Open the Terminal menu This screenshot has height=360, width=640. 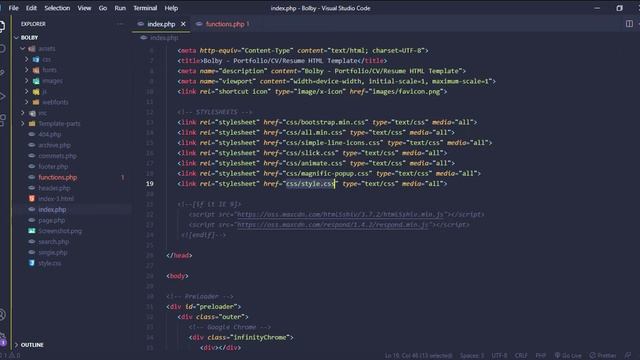click(145, 8)
